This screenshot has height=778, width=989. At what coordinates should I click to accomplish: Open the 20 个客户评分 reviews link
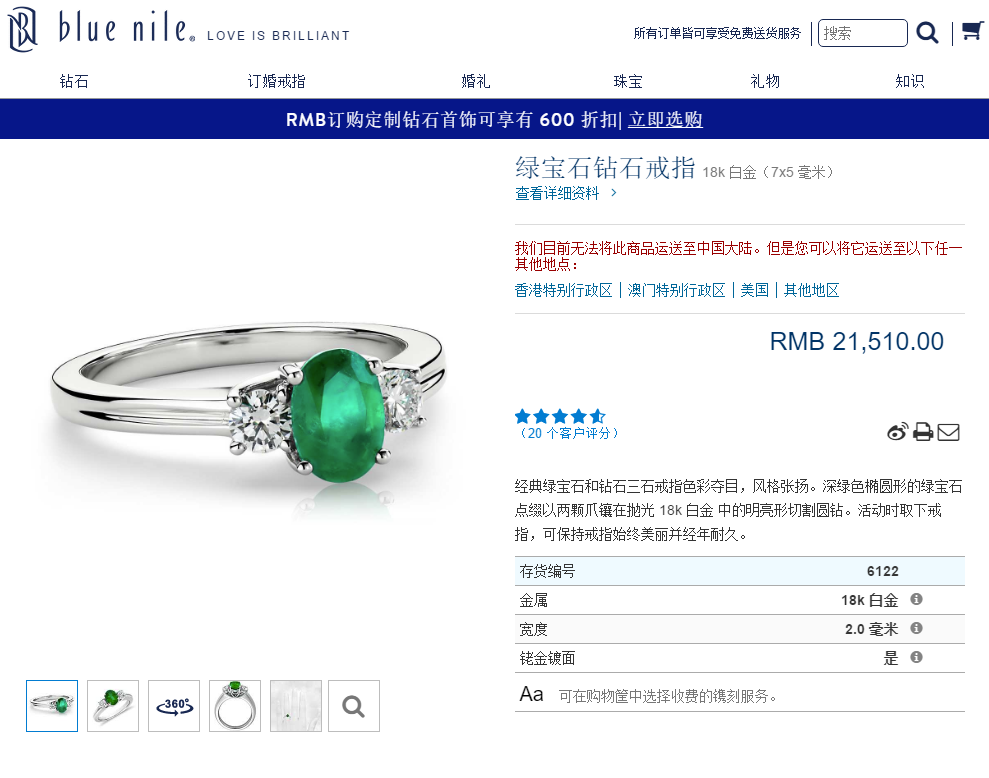568,433
